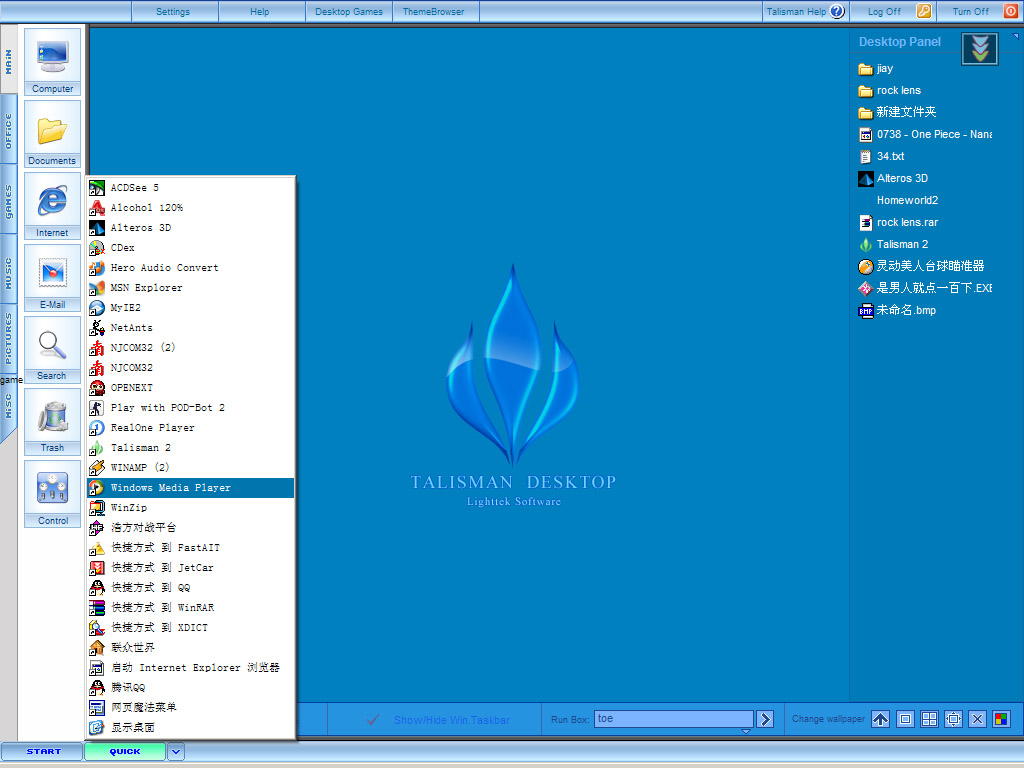Open Homeworld2 in Desktop Panel
Image resolution: width=1024 pixels, height=768 pixels.
coord(907,200)
